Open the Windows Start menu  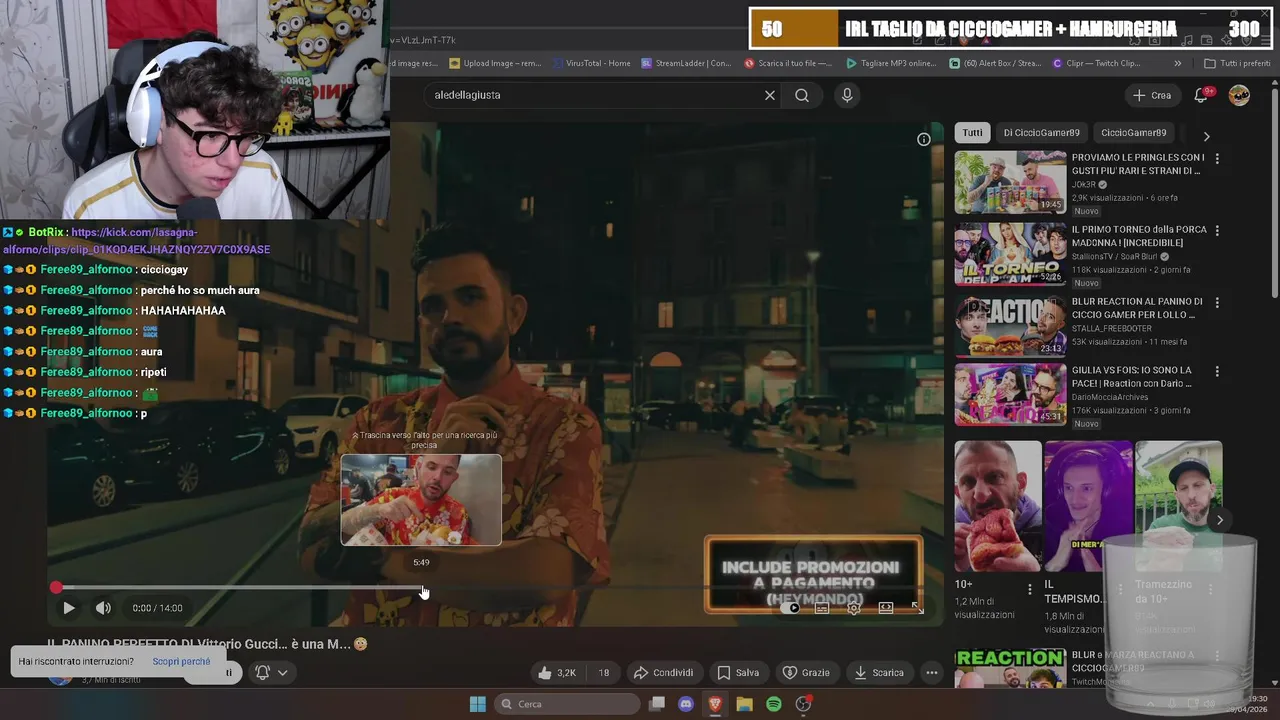point(478,704)
